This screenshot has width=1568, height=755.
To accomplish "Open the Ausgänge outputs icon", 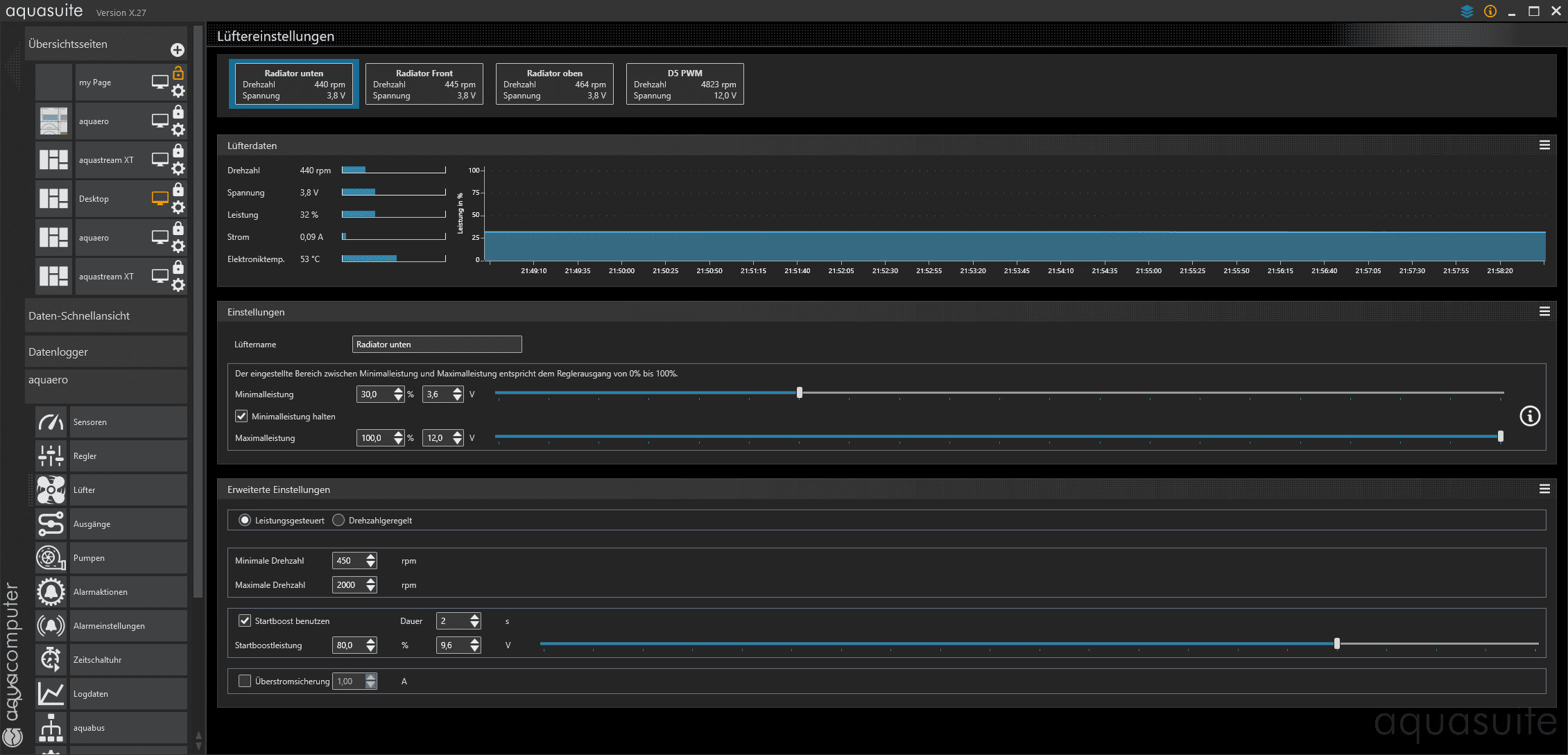I will (51, 523).
